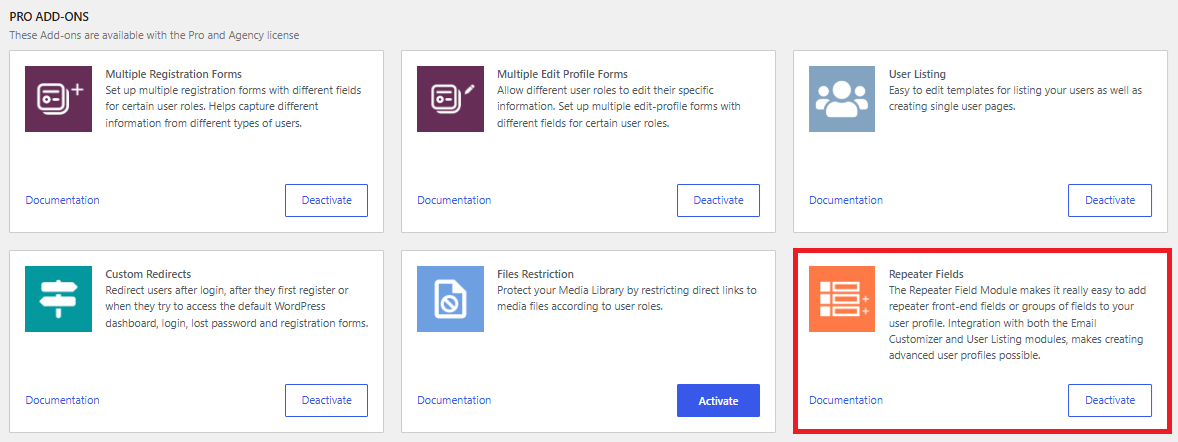Click the Pro and Agency license note
This screenshot has height=442, width=1178.
point(154,35)
